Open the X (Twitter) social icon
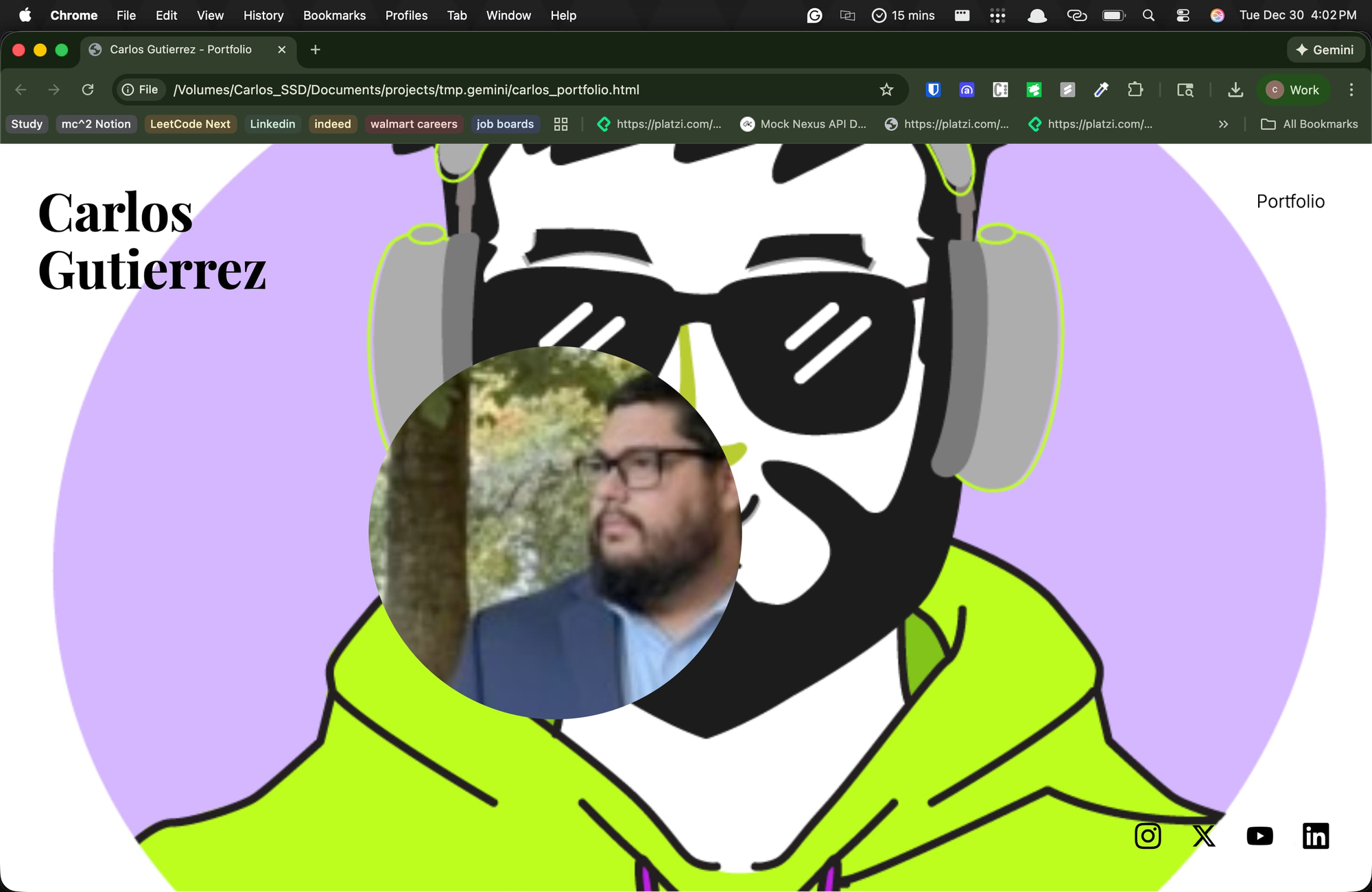 1204,836
